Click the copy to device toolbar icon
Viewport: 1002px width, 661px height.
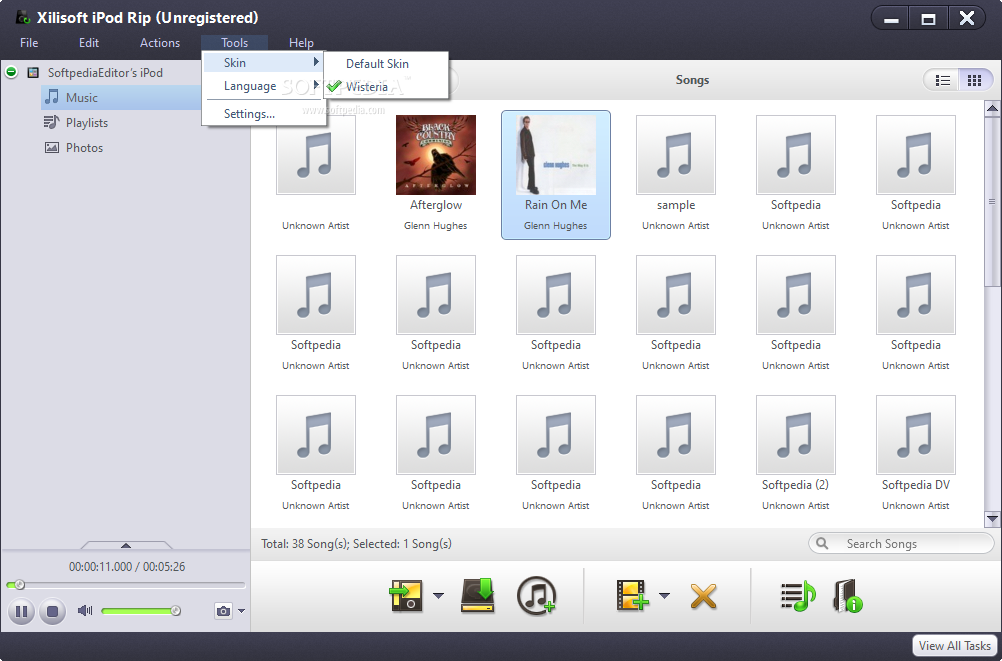pyautogui.click(x=406, y=596)
